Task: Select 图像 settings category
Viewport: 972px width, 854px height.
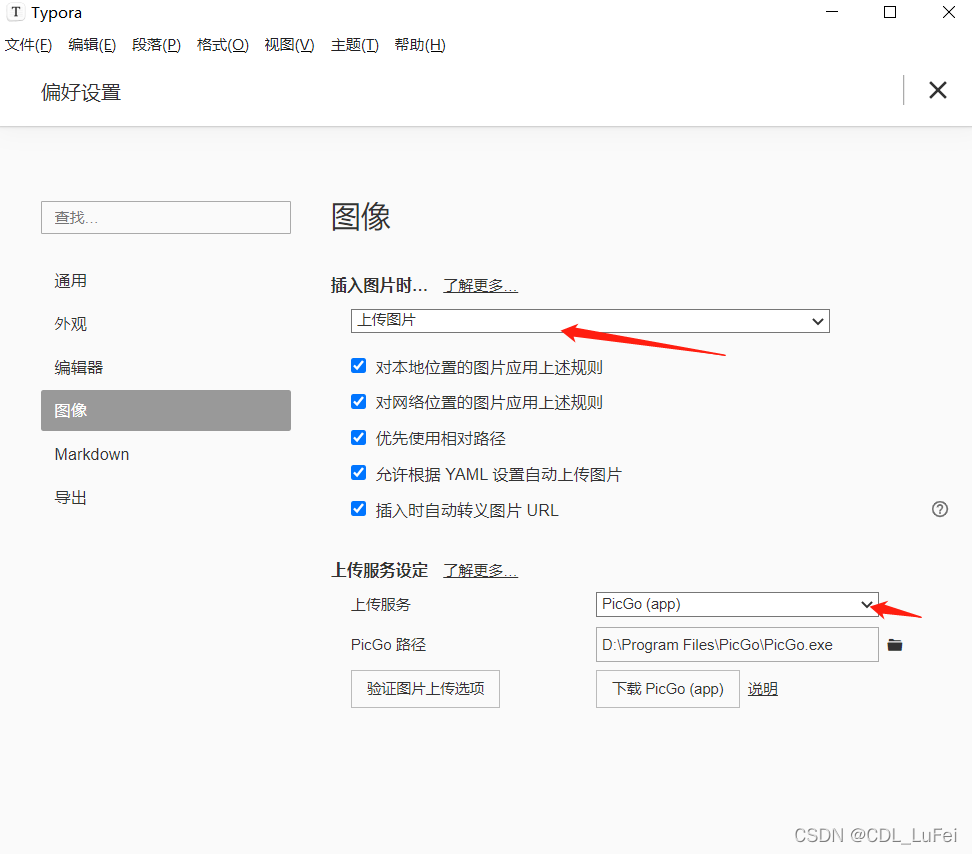Action: [x=166, y=410]
